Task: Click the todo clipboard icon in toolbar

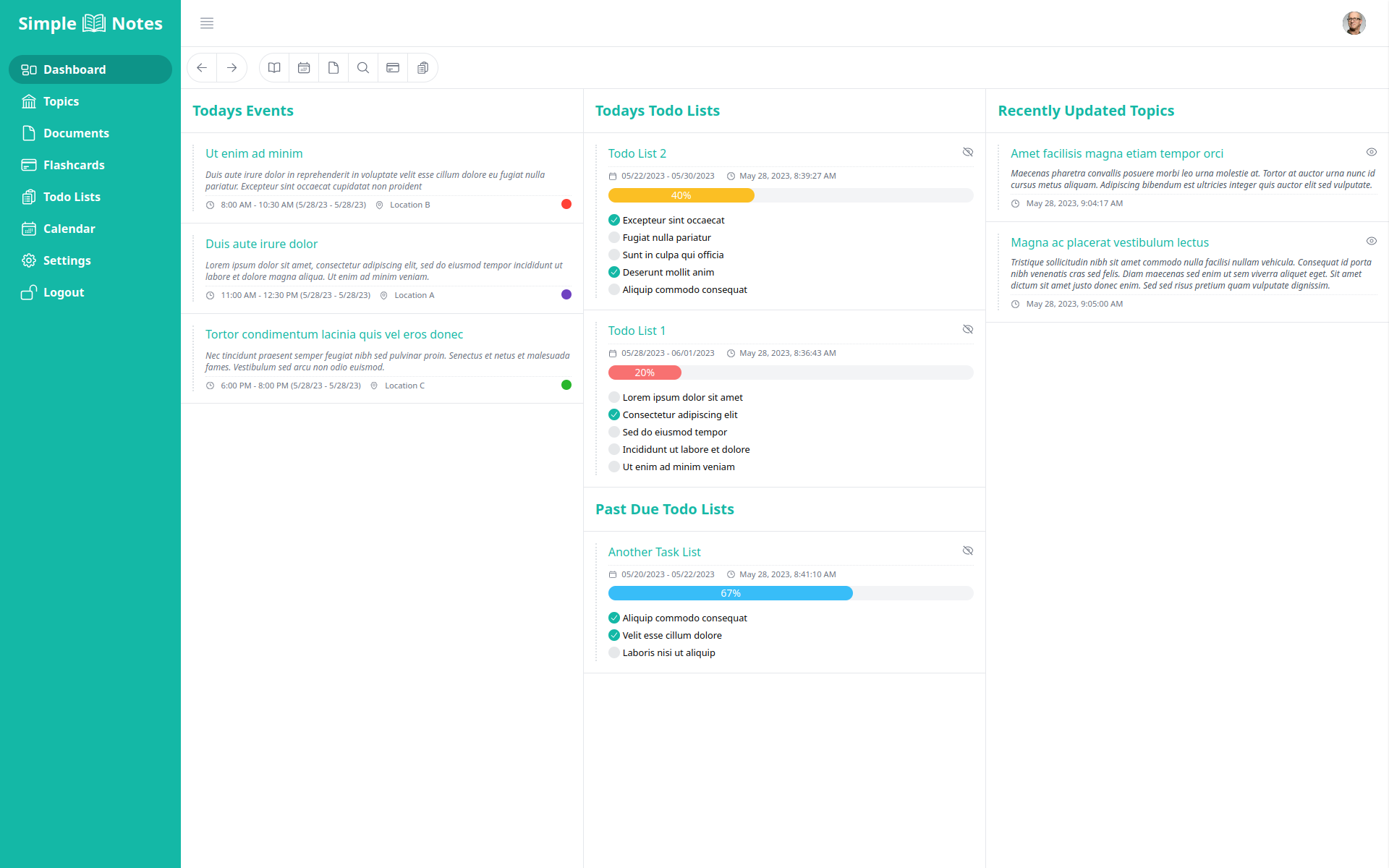Action: pyautogui.click(x=422, y=68)
